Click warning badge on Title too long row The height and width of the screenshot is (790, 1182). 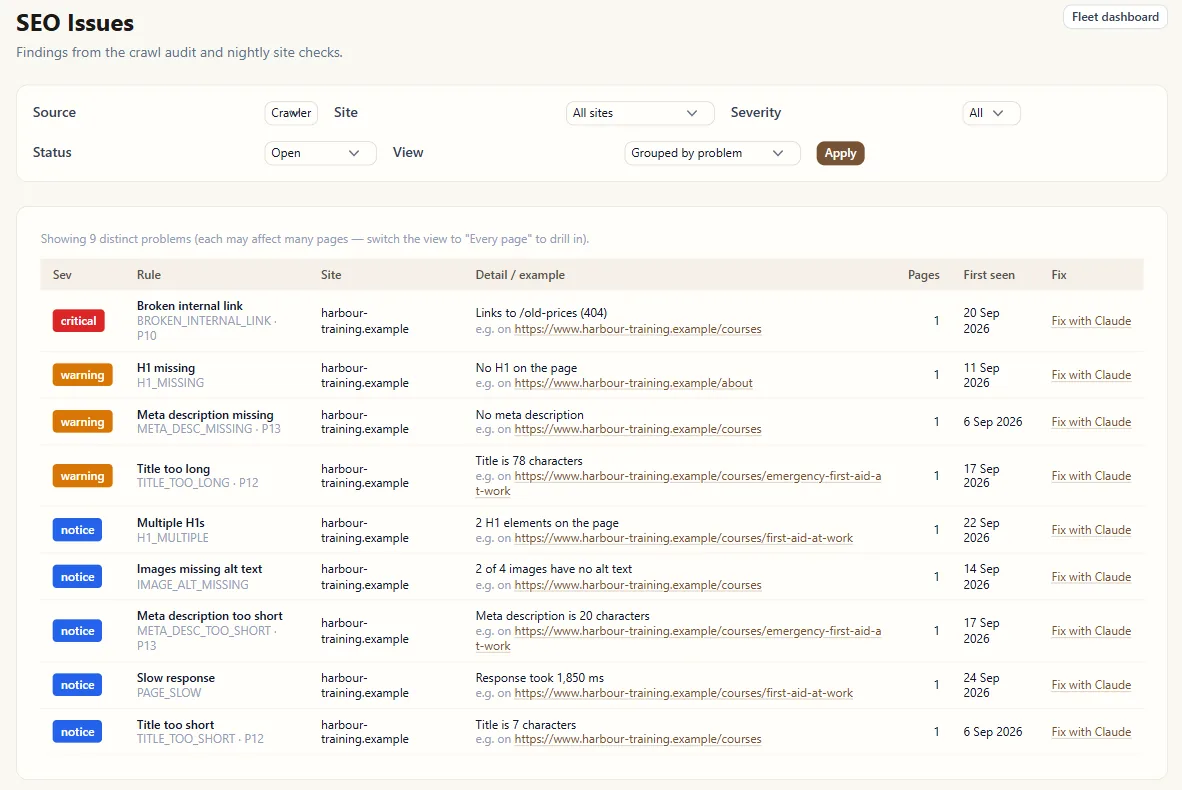(82, 476)
